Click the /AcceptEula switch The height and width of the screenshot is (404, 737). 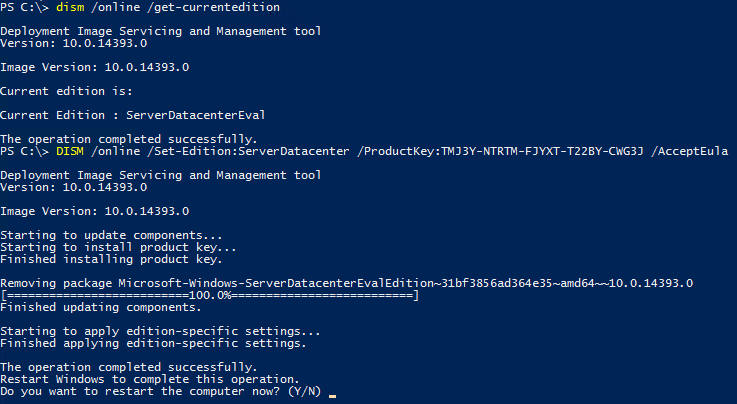[690, 151]
